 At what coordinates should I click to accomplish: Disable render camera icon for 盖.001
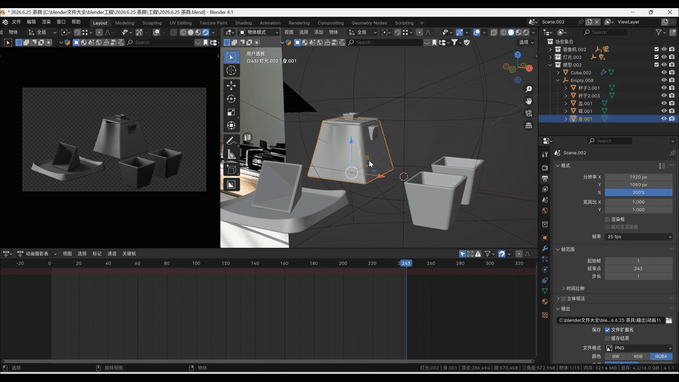(x=672, y=104)
